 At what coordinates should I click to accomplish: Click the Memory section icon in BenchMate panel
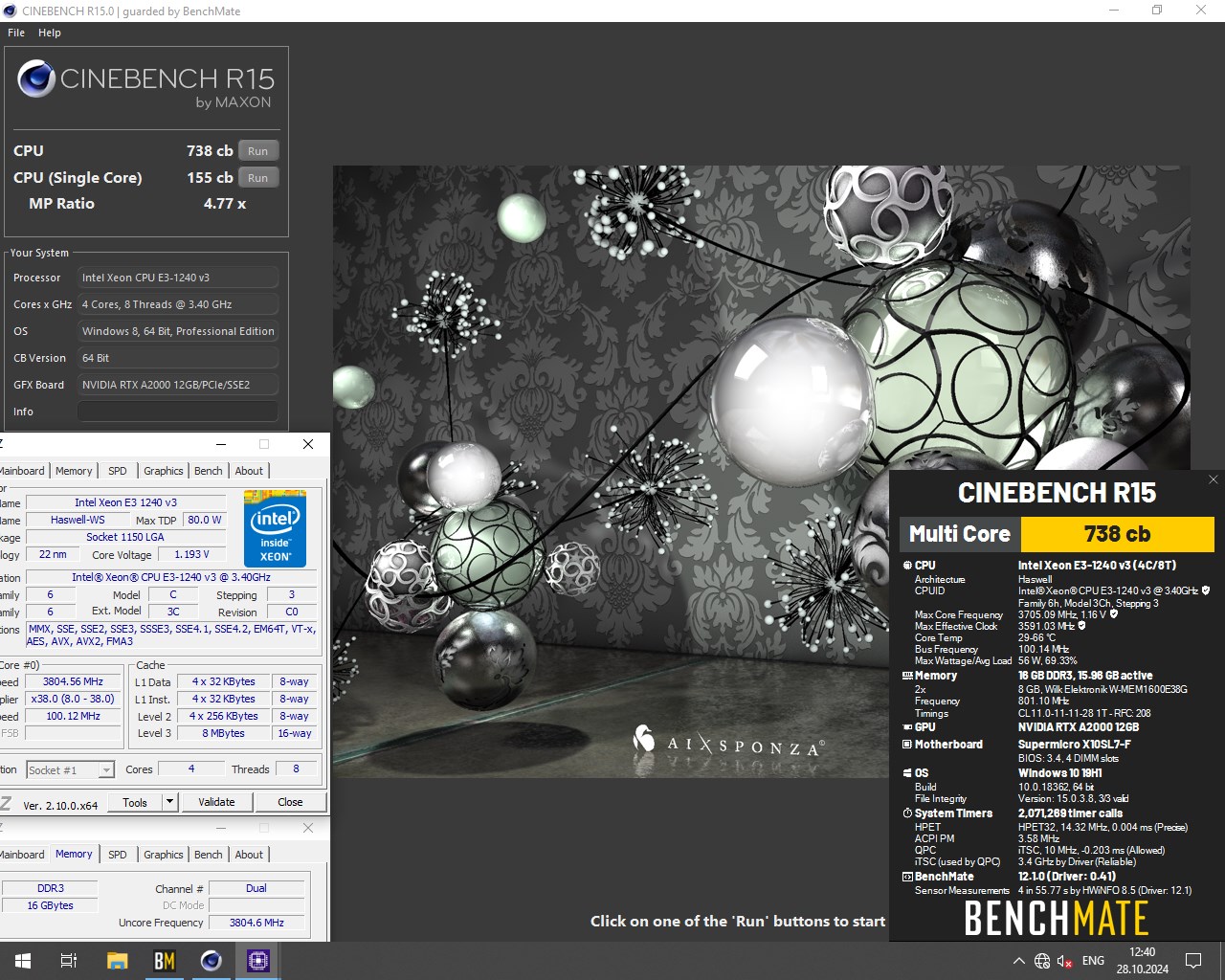tap(907, 676)
